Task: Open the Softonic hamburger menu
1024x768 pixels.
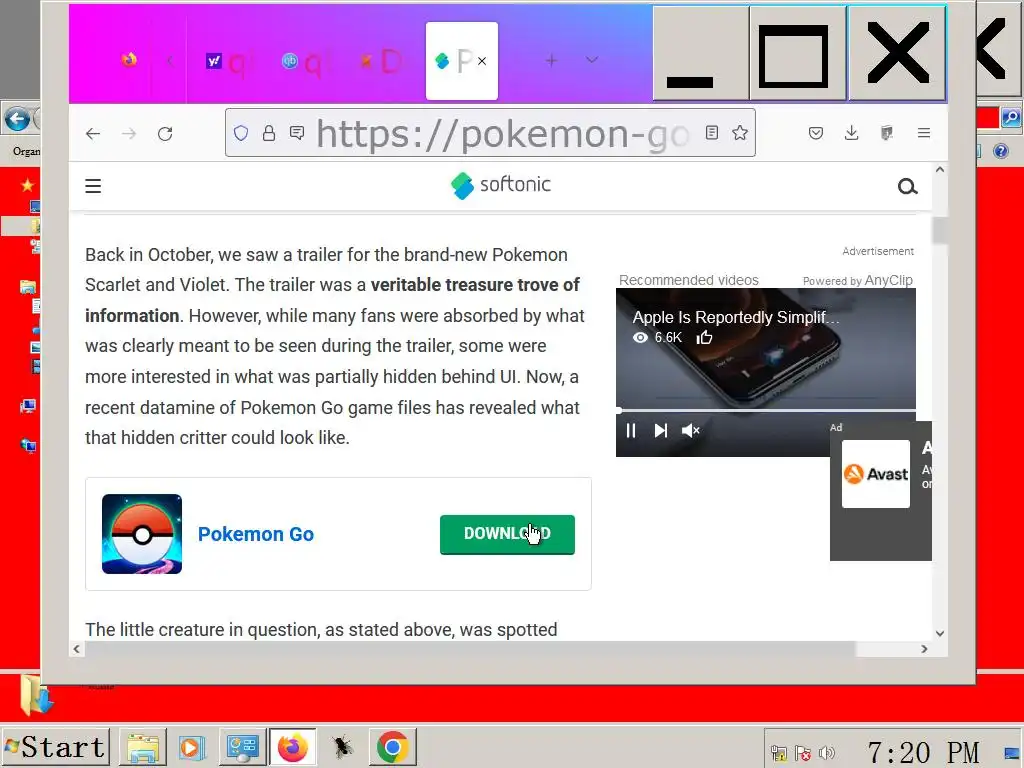Action: pos(93,186)
